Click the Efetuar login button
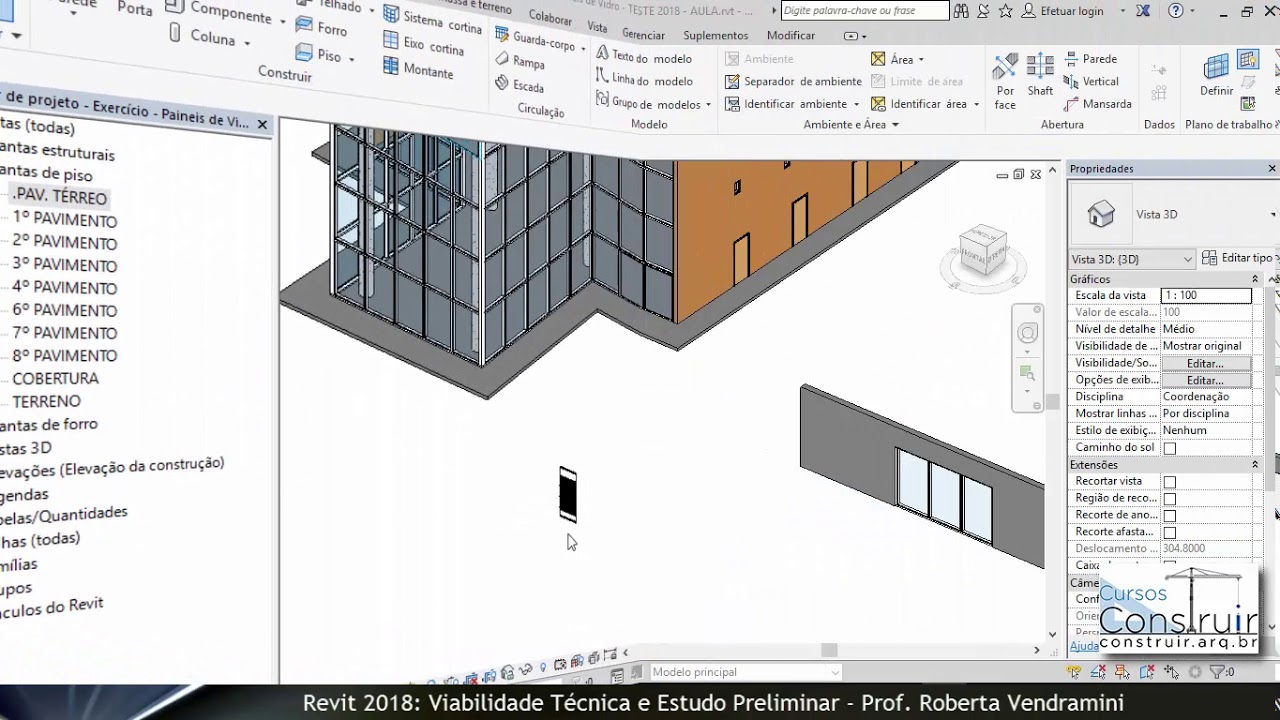The width and height of the screenshot is (1280, 720). [x=1062, y=11]
